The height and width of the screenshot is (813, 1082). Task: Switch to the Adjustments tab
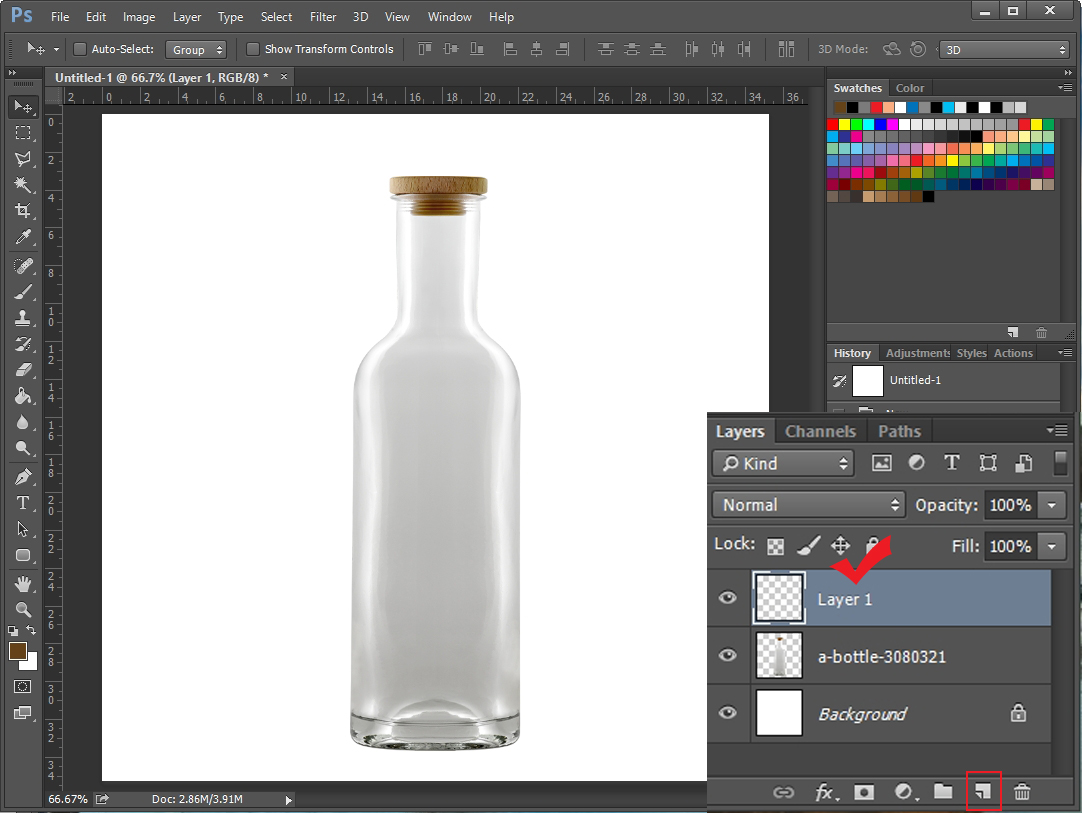coord(918,353)
